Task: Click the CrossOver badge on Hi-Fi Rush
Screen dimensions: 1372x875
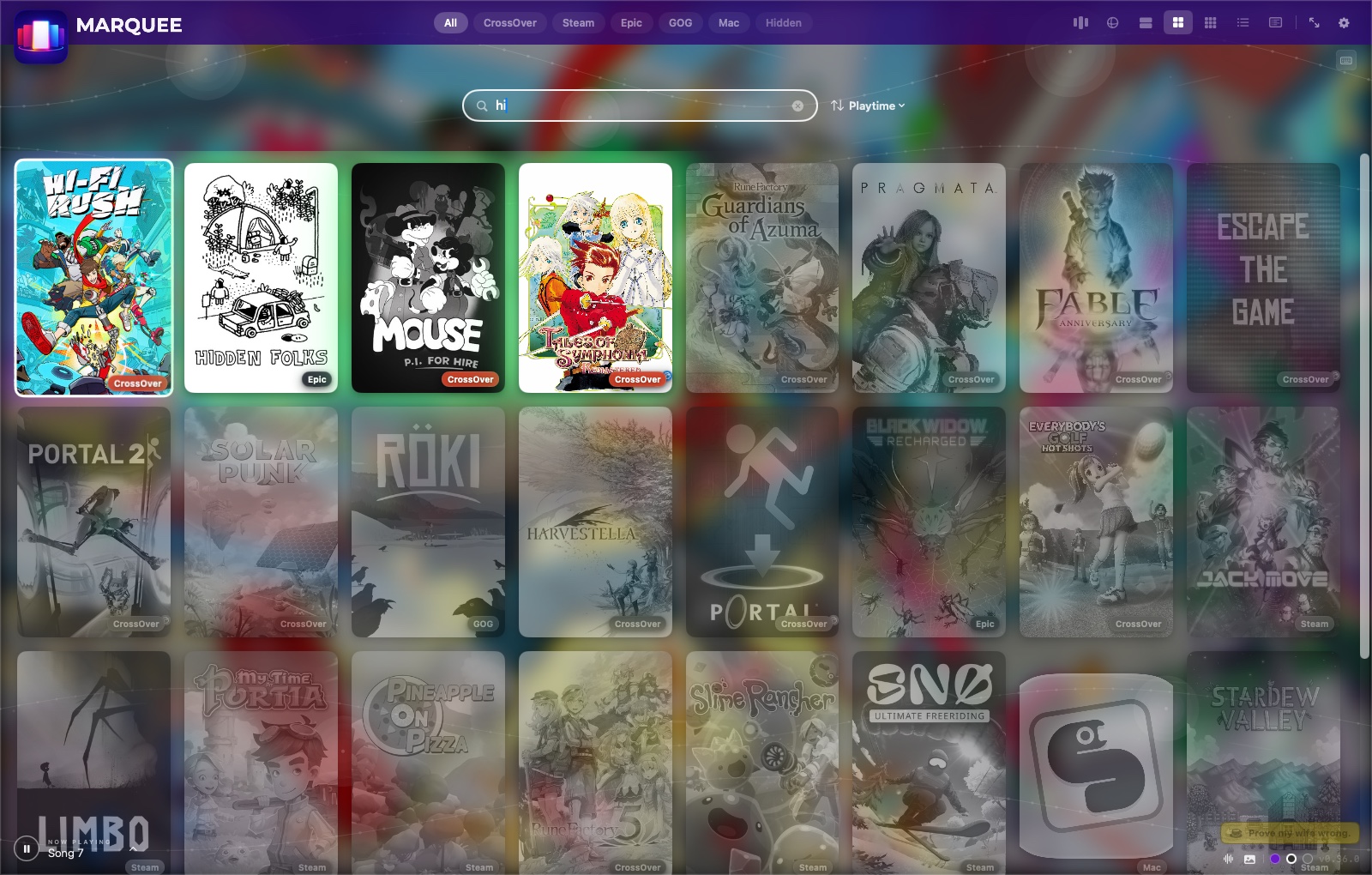Action: 138,383
